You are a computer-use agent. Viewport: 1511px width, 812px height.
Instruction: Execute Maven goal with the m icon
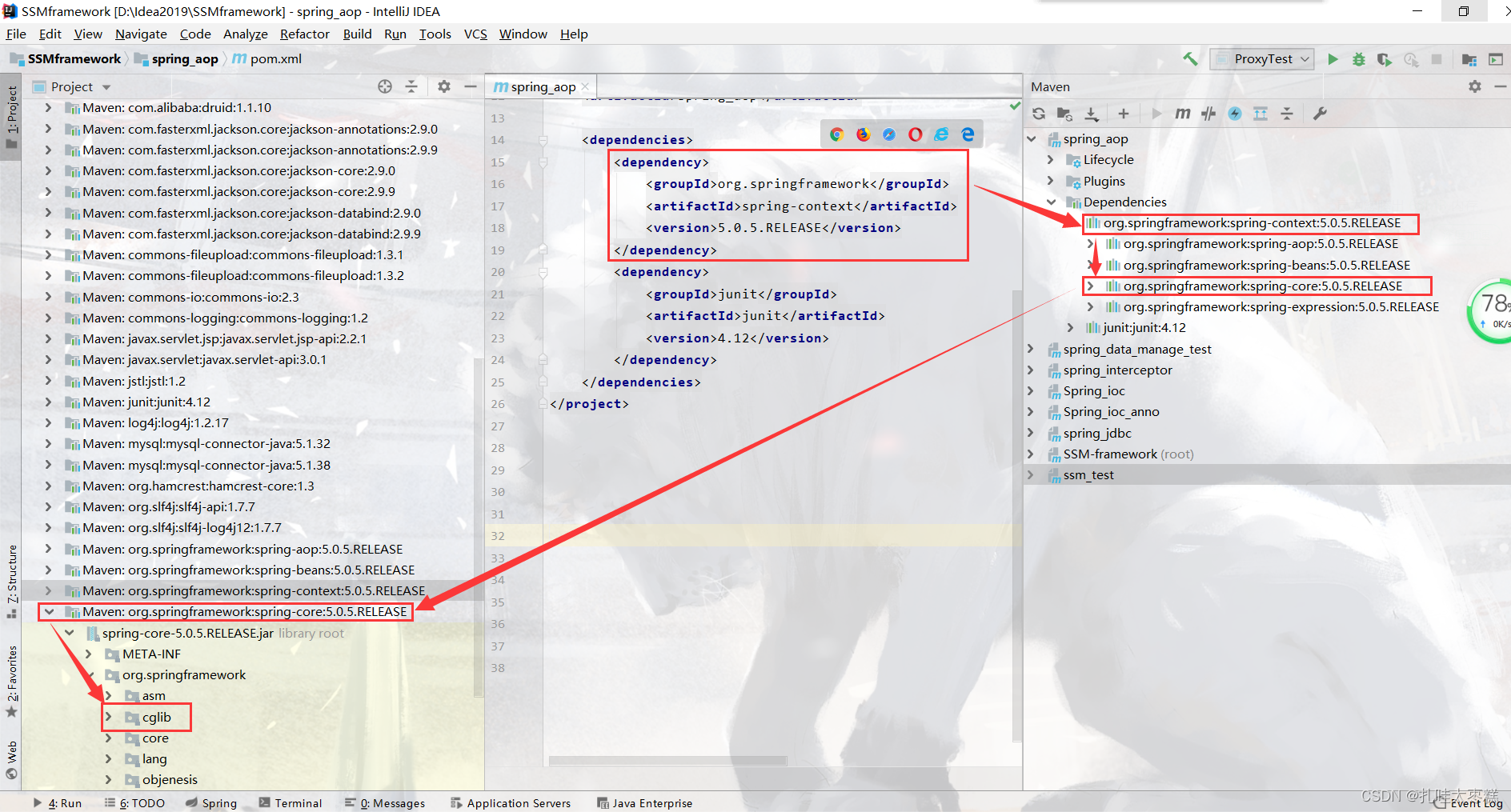tap(1183, 114)
